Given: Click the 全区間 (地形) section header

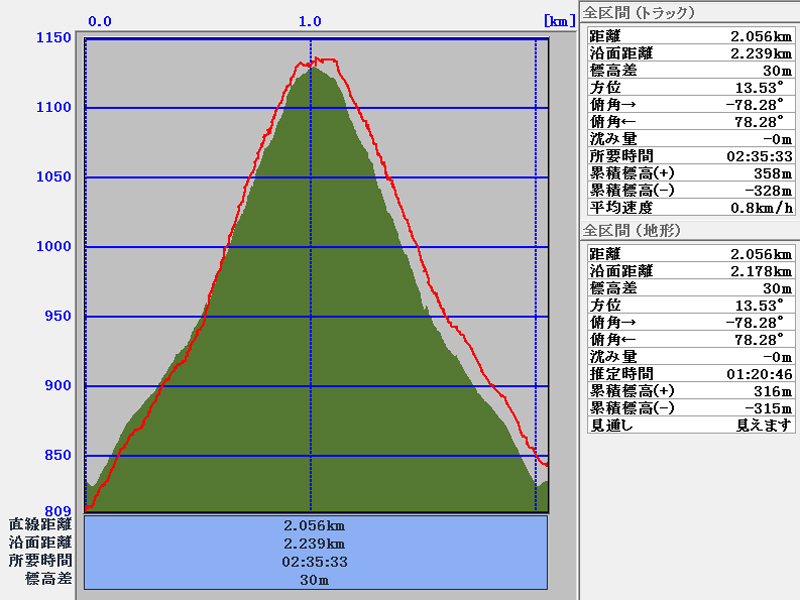Looking at the screenshot, I should pos(631,230).
